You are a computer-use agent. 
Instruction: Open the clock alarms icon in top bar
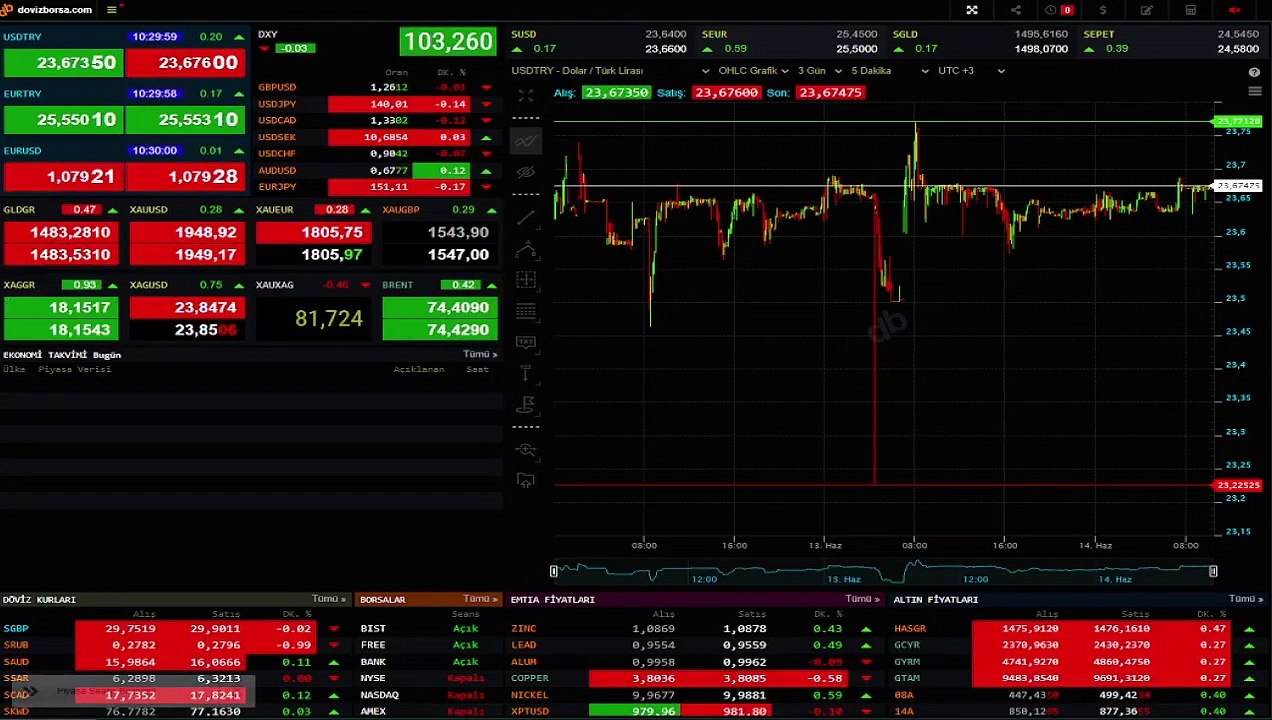click(1051, 10)
